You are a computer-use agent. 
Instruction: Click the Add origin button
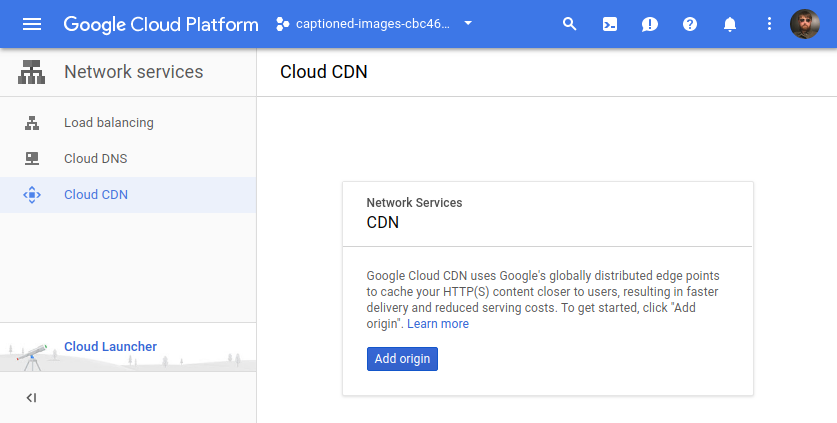(x=402, y=359)
